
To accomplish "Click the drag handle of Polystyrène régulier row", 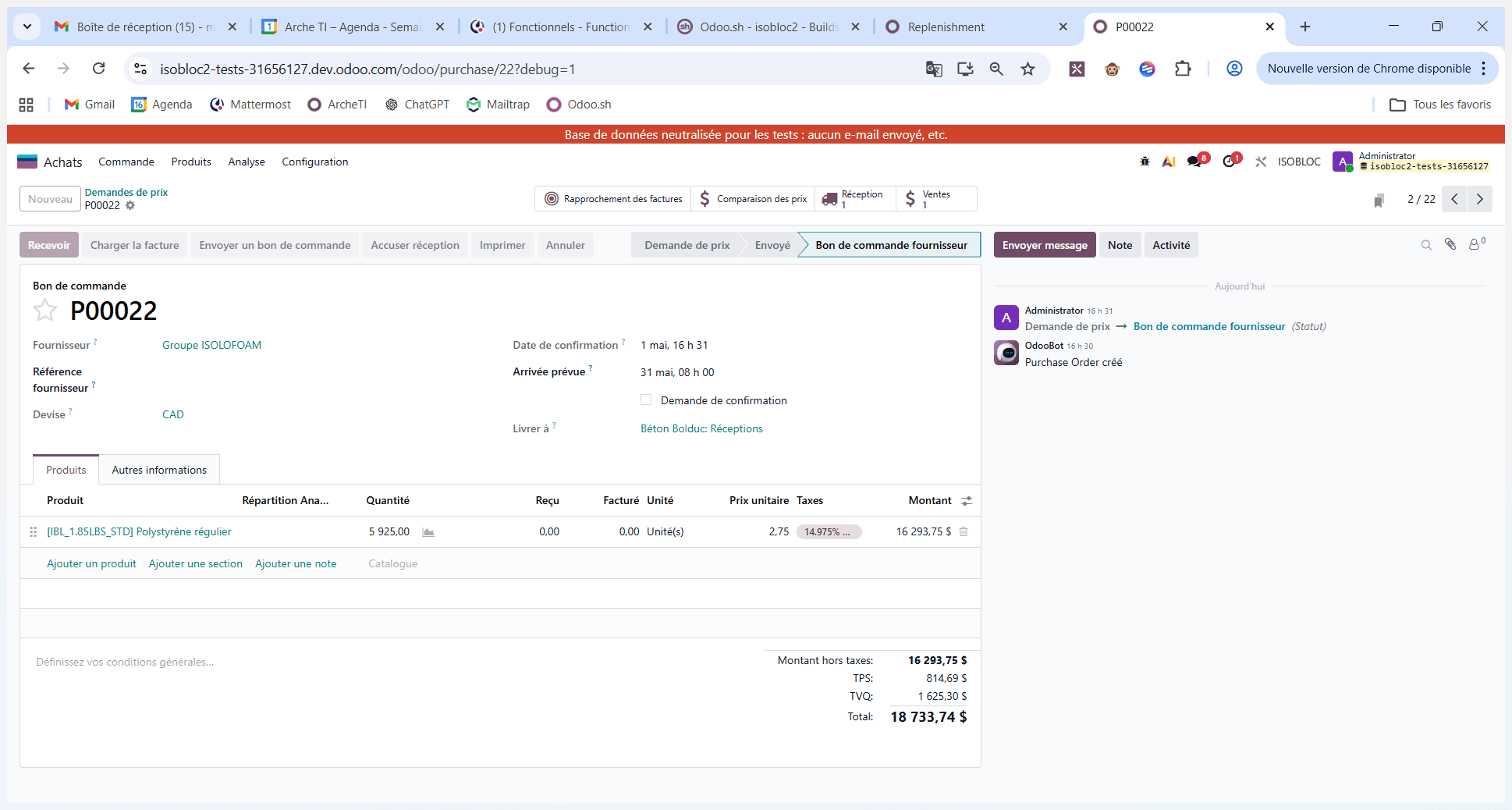I will pyautogui.click(x=33, y=531).
